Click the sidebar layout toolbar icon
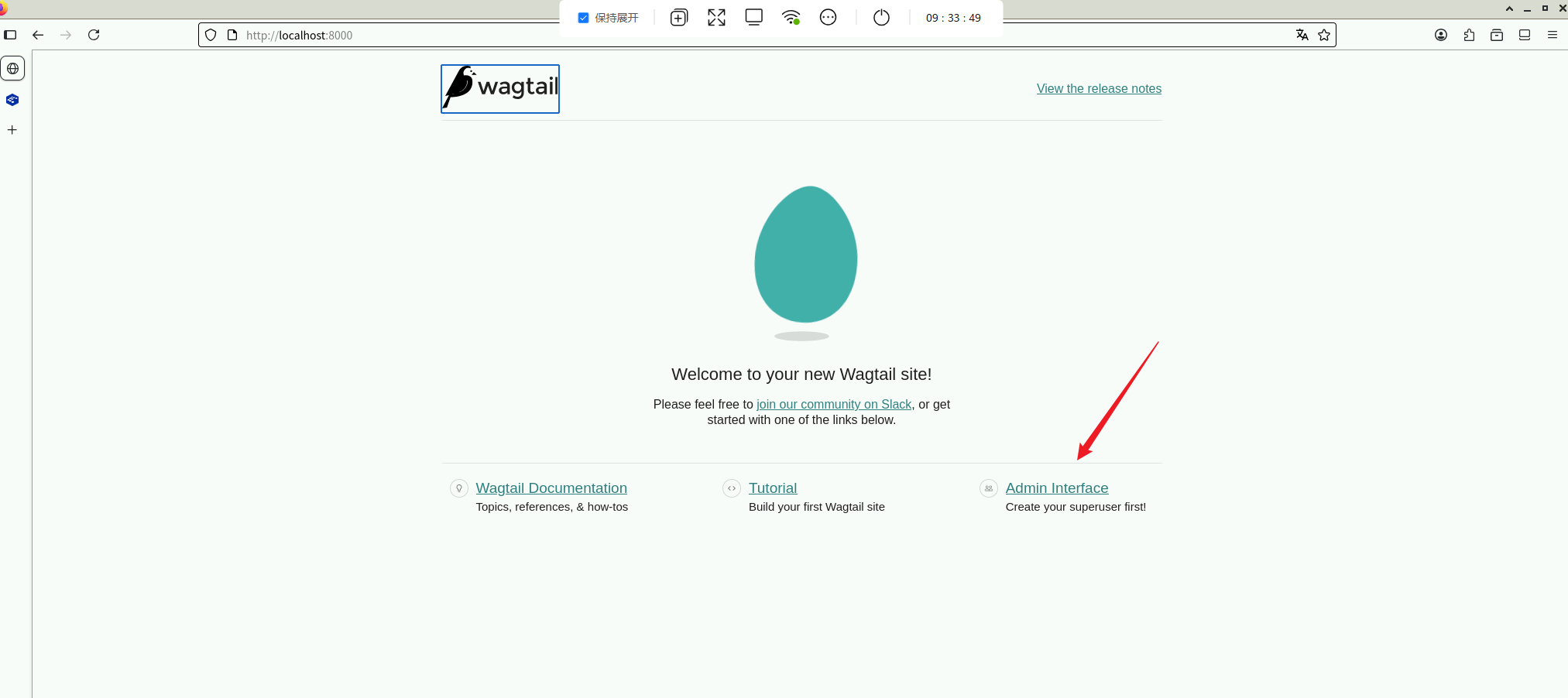The image size is (1568, 698). pos(1525,35)
